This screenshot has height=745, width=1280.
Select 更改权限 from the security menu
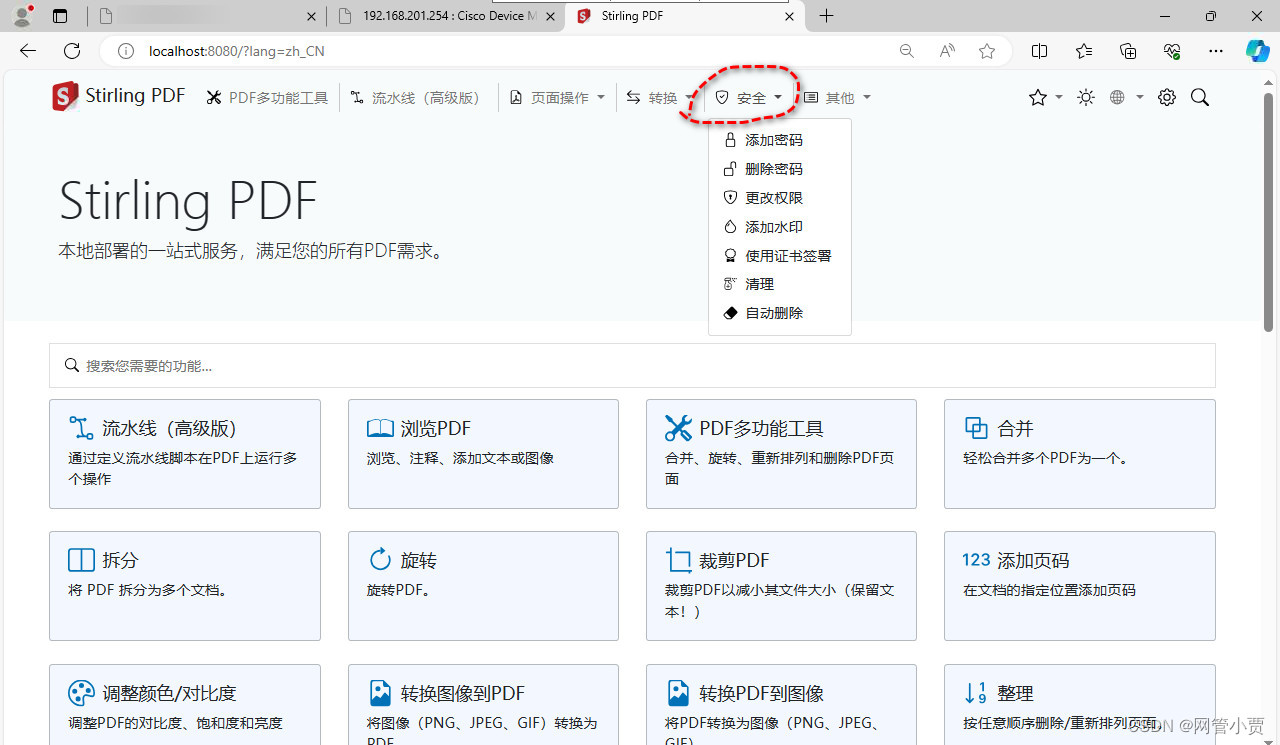[780, 198]
